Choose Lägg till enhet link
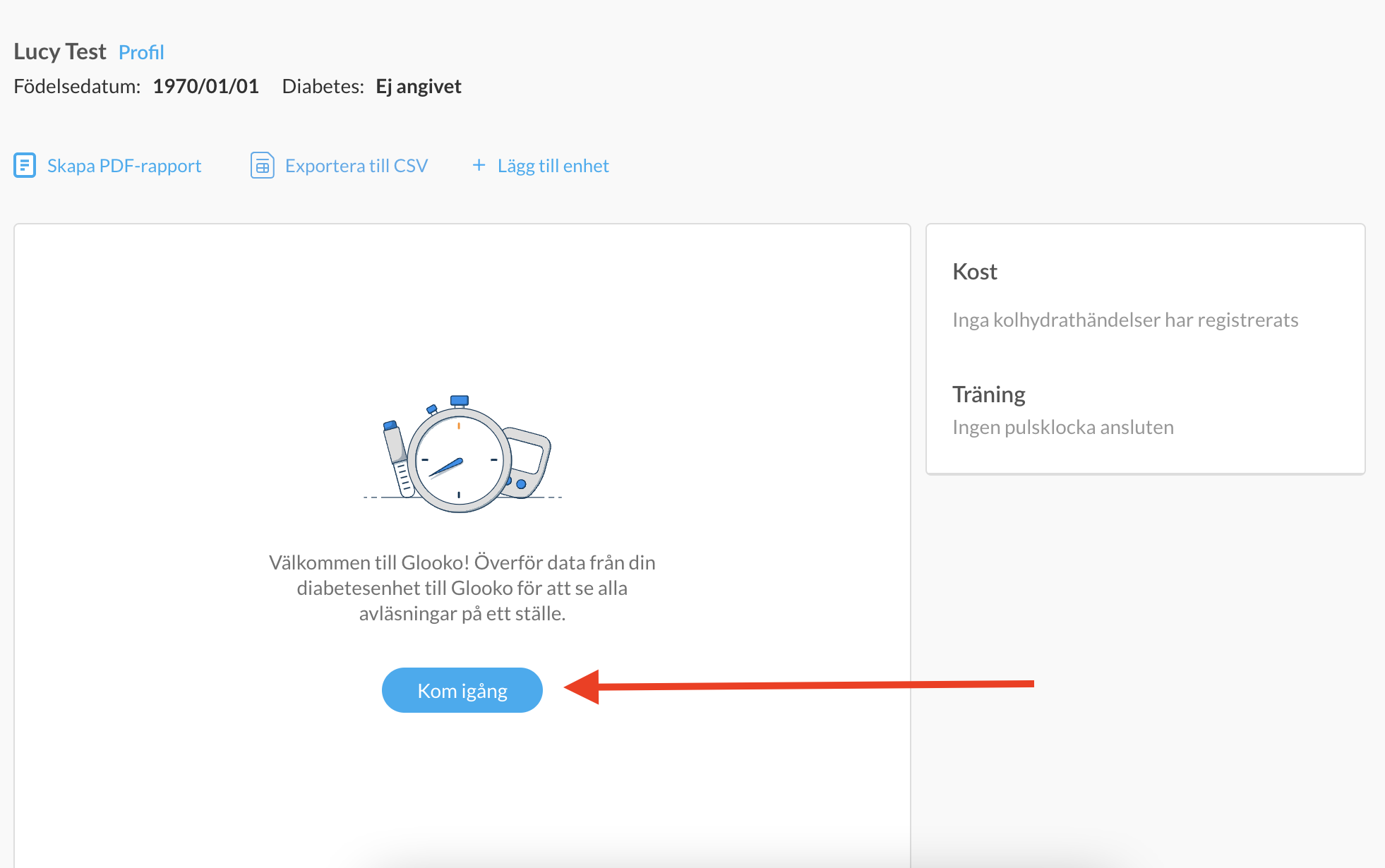The image size is (1385, 868). point(553,166)
